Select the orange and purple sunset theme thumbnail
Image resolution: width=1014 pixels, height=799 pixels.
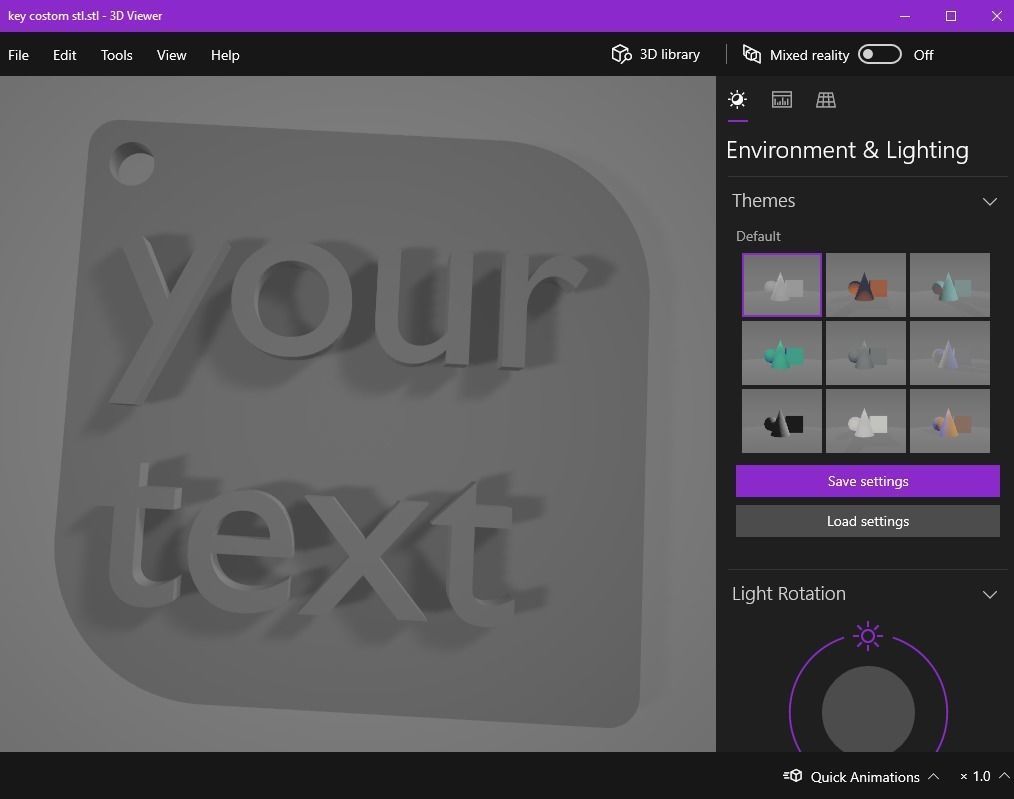[950, 421]
